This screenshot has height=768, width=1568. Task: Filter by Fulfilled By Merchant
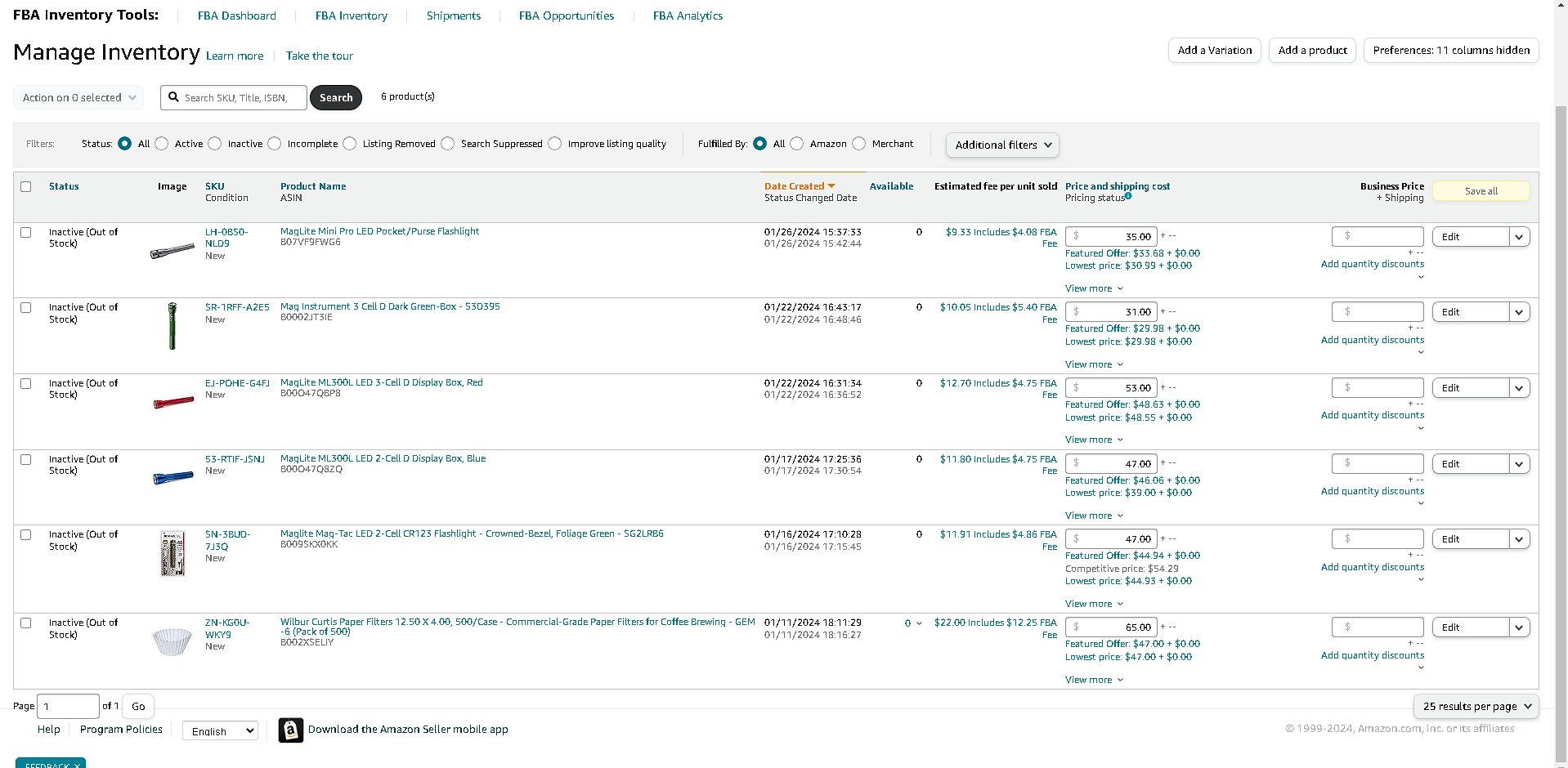click(859, 144)
